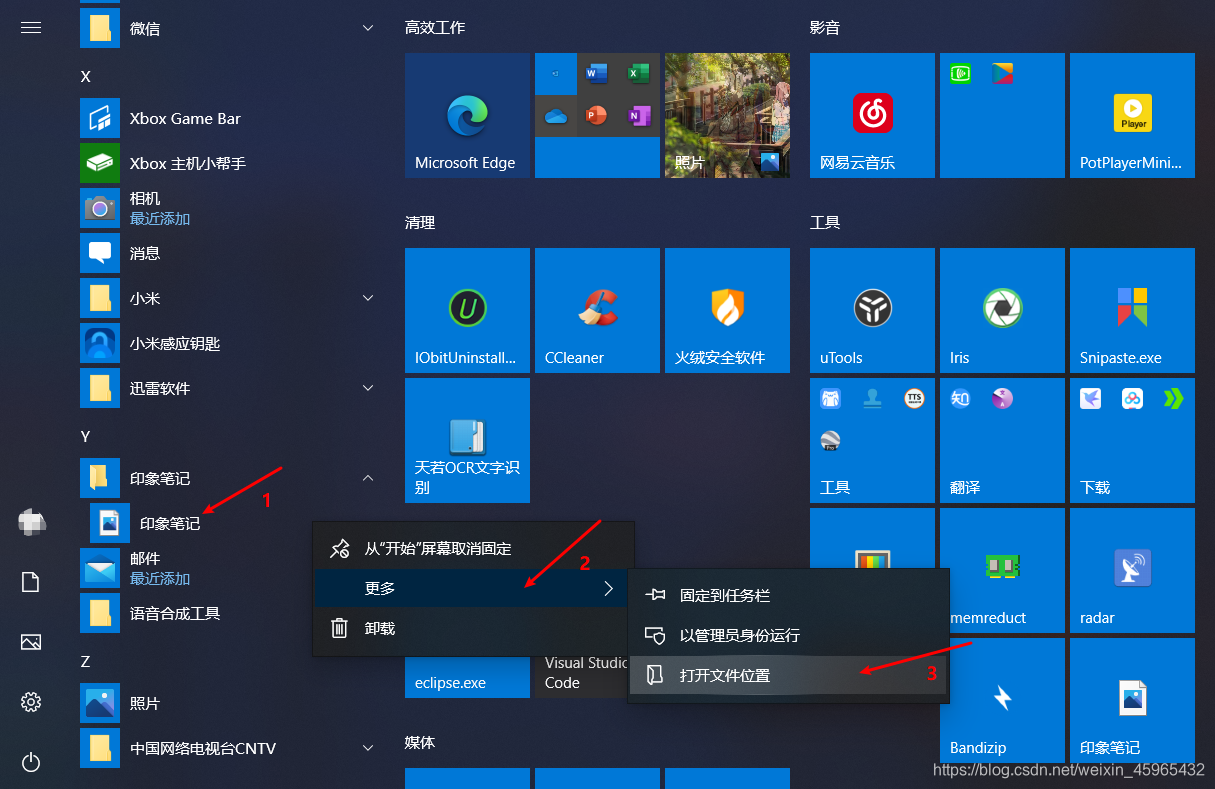Launch PotPlayerMini tile
Screen dimensions: 1215x789
point(1132,116)
